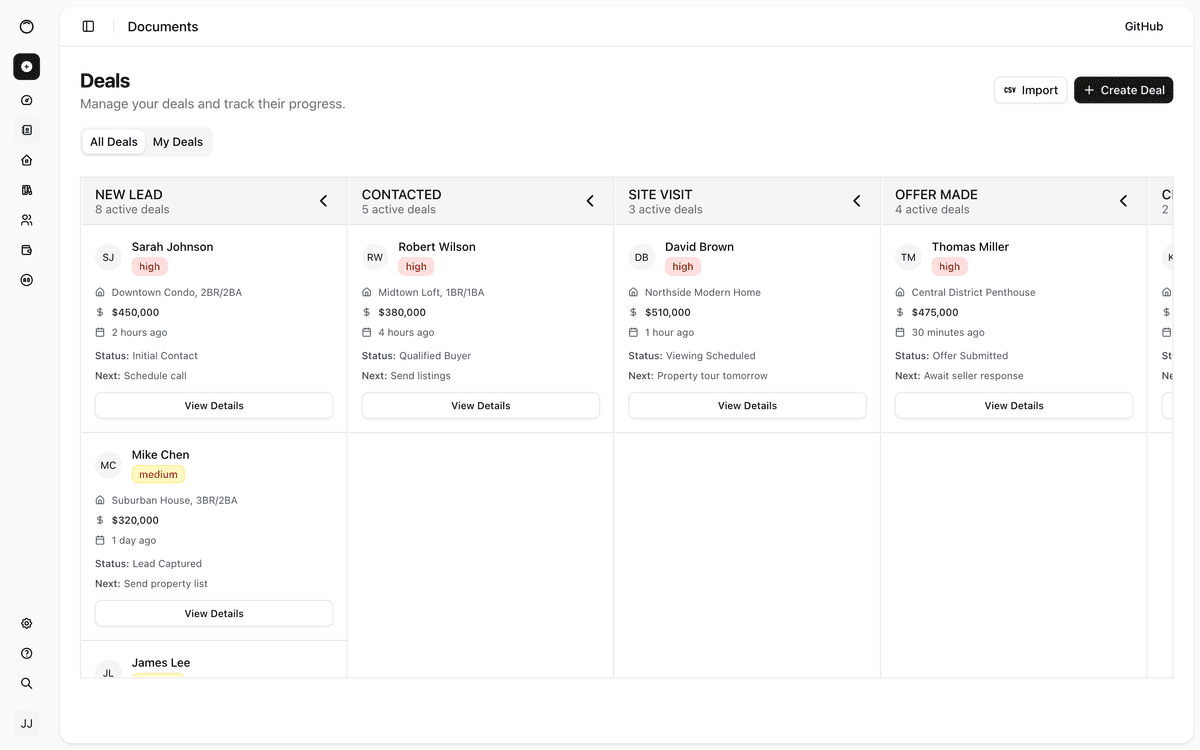Open settings gear icon in sidebar
The image size is (1200, 750).
tap(27, 623)
